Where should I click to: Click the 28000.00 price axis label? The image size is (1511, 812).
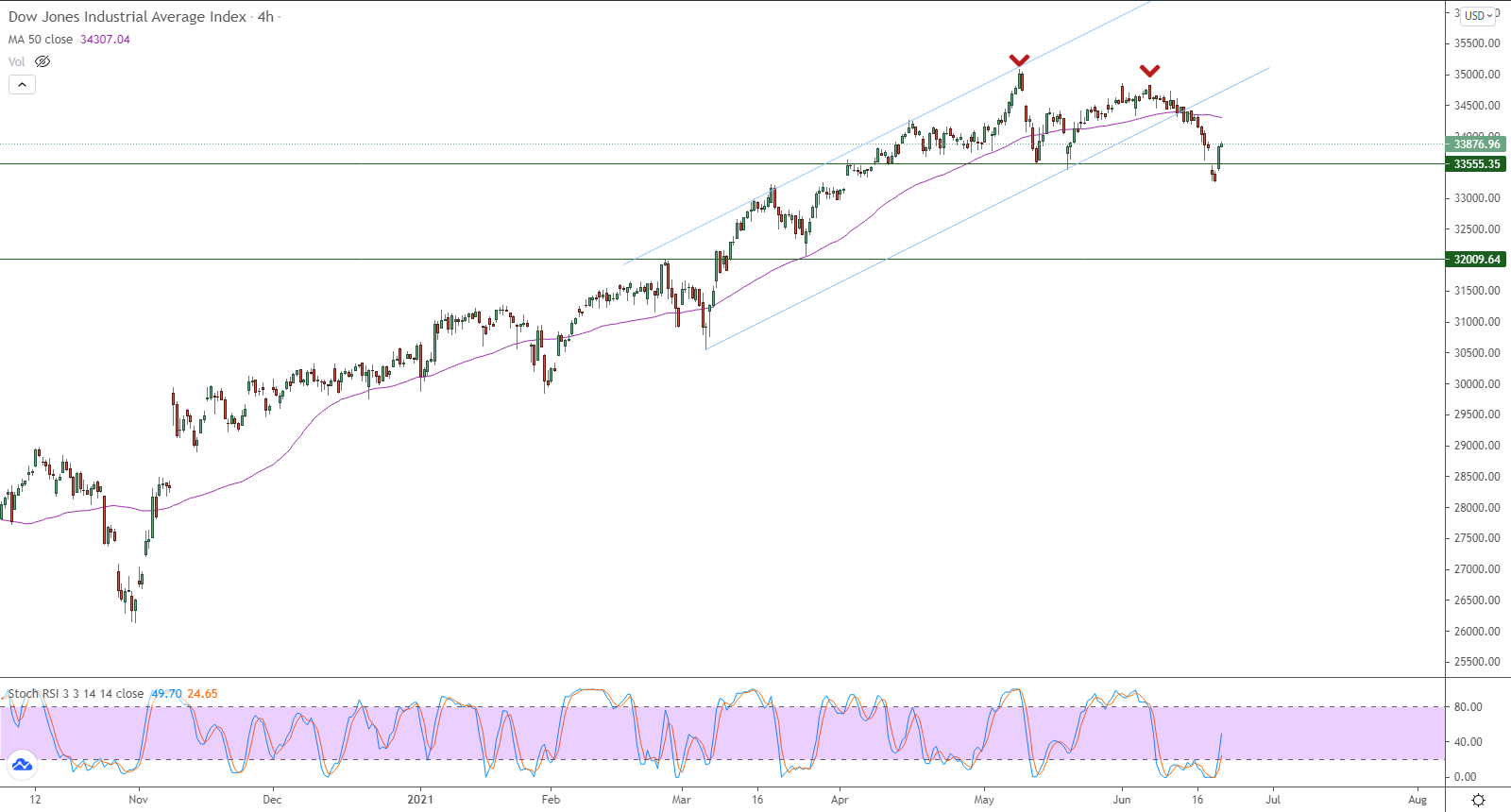coord(1477,508)
